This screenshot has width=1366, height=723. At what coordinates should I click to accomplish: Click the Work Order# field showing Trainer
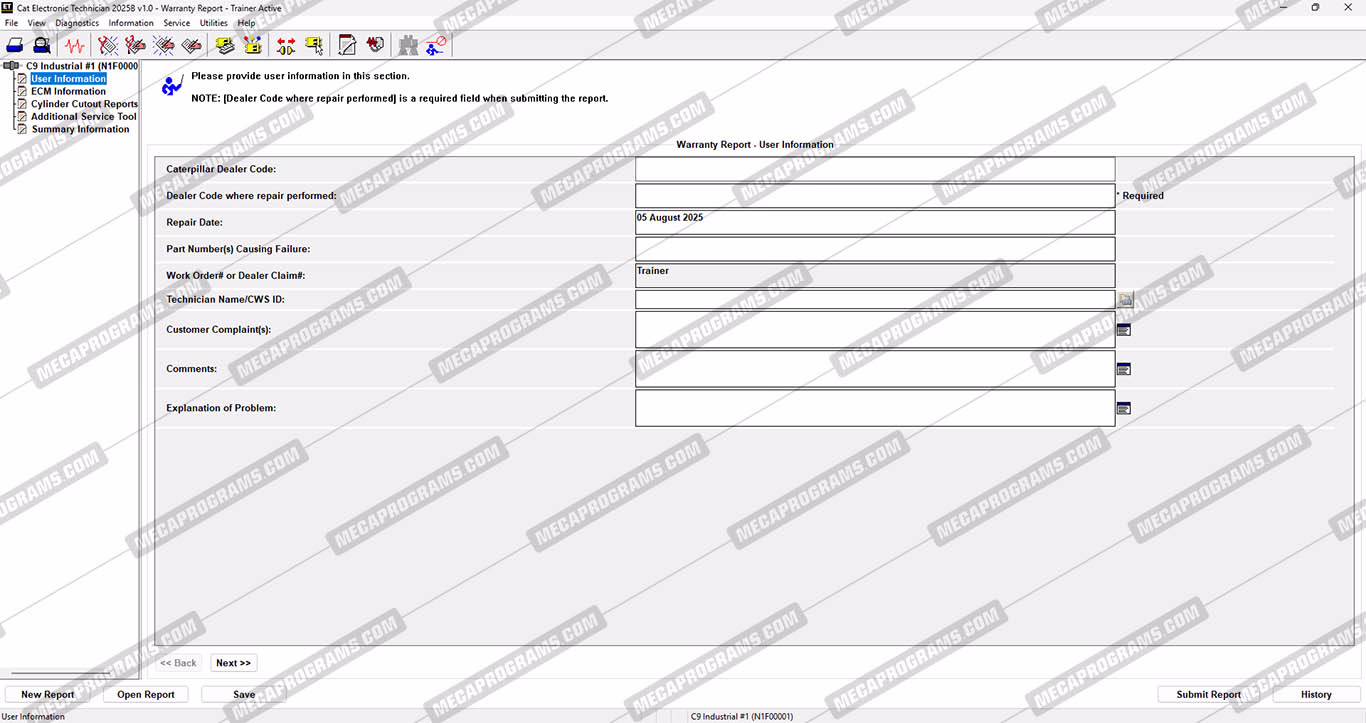click(x=875, y=275)
